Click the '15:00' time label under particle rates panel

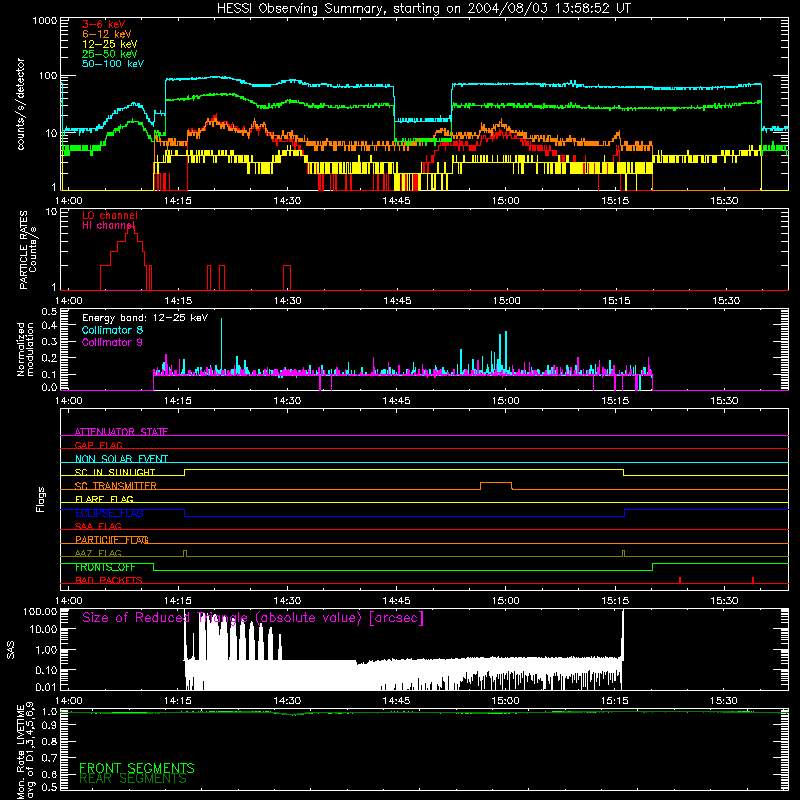(507, 301)
